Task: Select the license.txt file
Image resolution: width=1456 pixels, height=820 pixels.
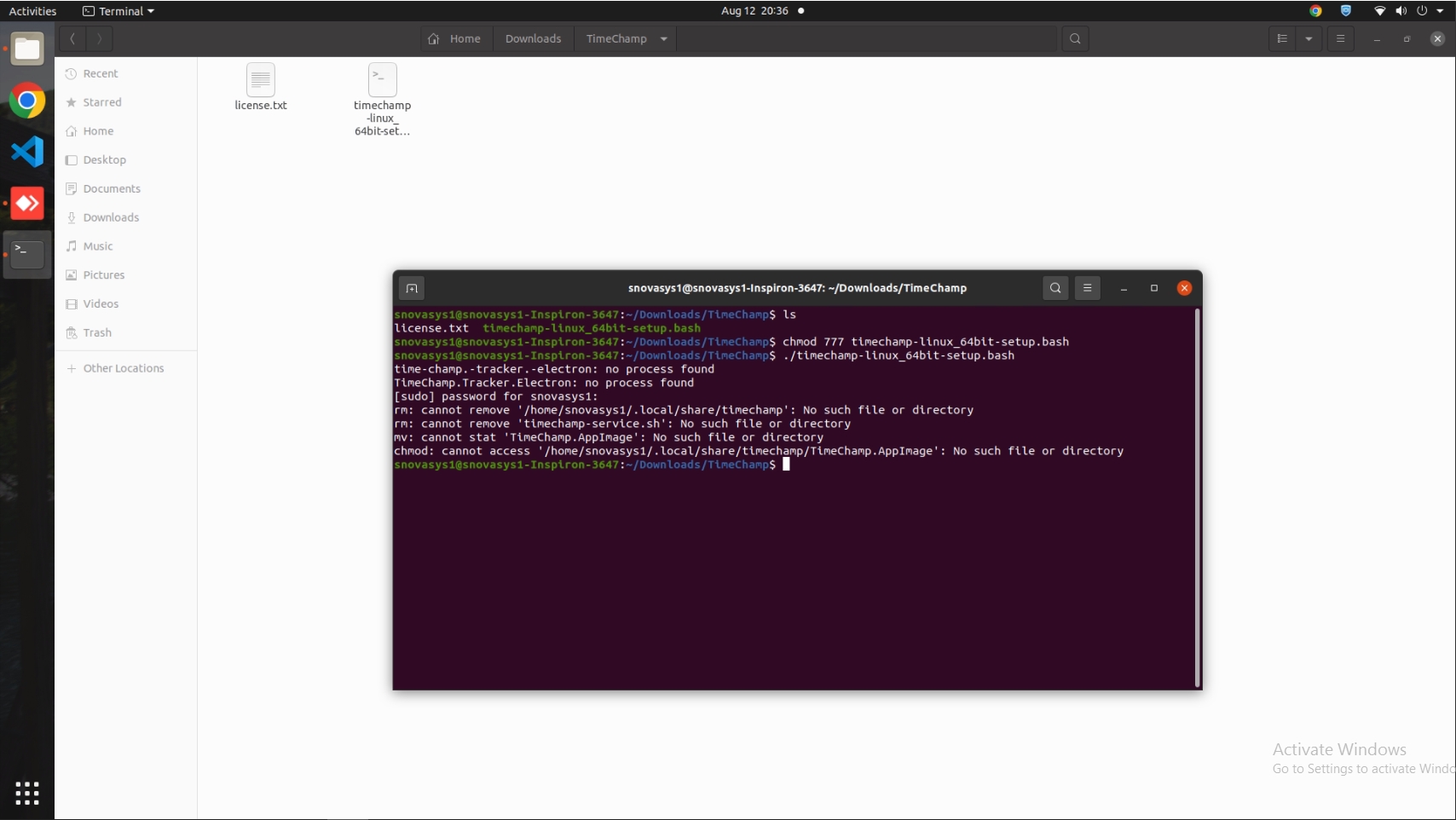Action: point(261,87)
